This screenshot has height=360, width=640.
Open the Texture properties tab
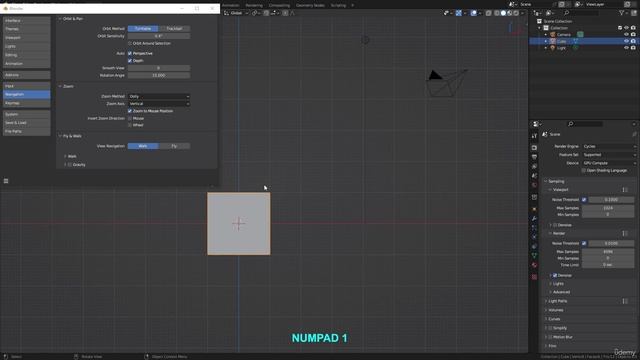click(x=534, y=277)
